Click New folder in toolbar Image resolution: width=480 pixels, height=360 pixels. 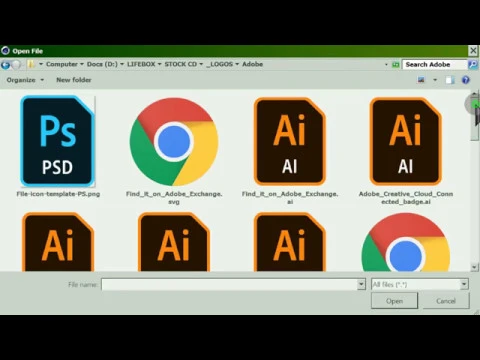[x=74, y=80]
